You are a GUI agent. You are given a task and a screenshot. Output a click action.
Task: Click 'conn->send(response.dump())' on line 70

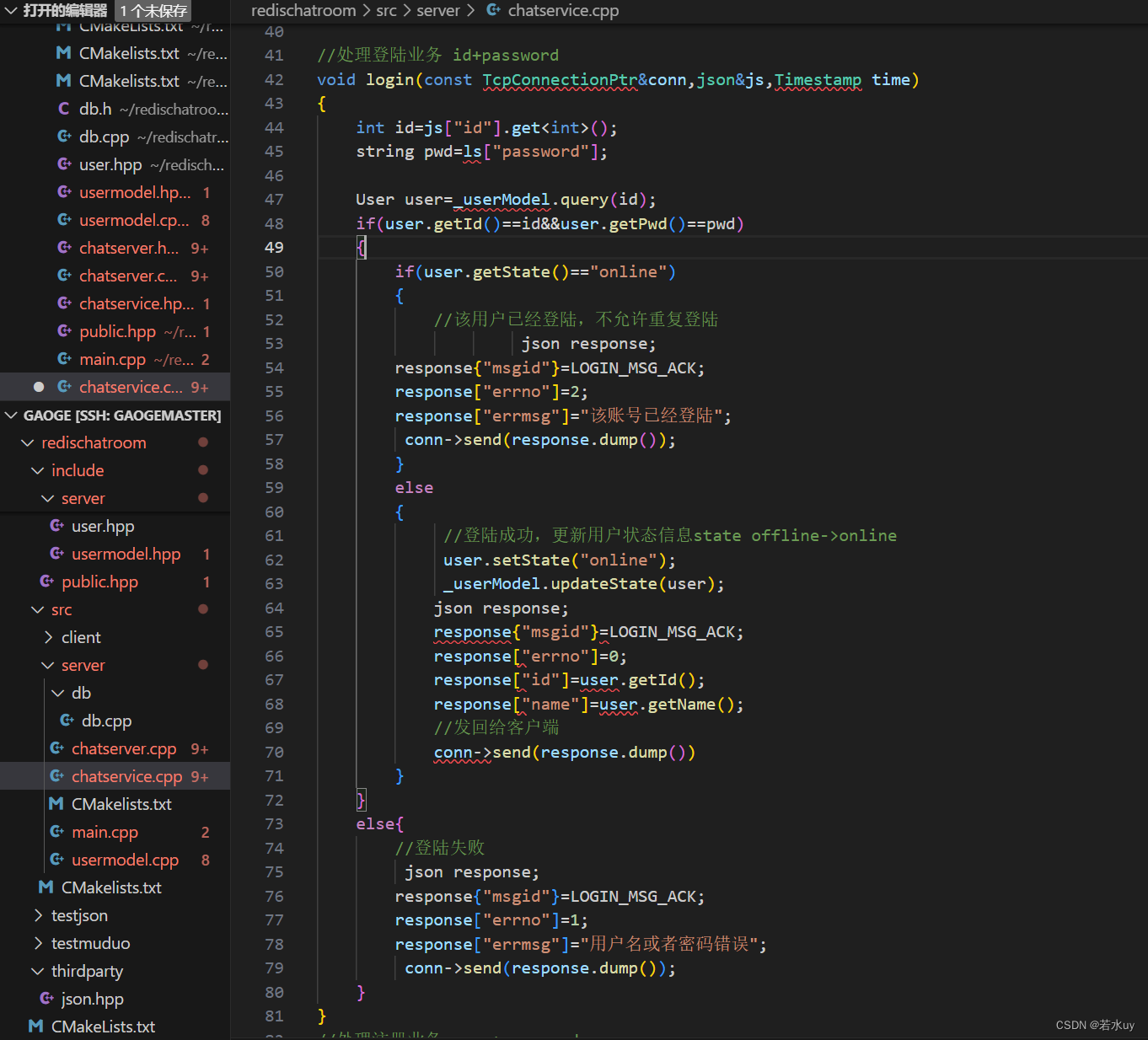pos(565,753)
